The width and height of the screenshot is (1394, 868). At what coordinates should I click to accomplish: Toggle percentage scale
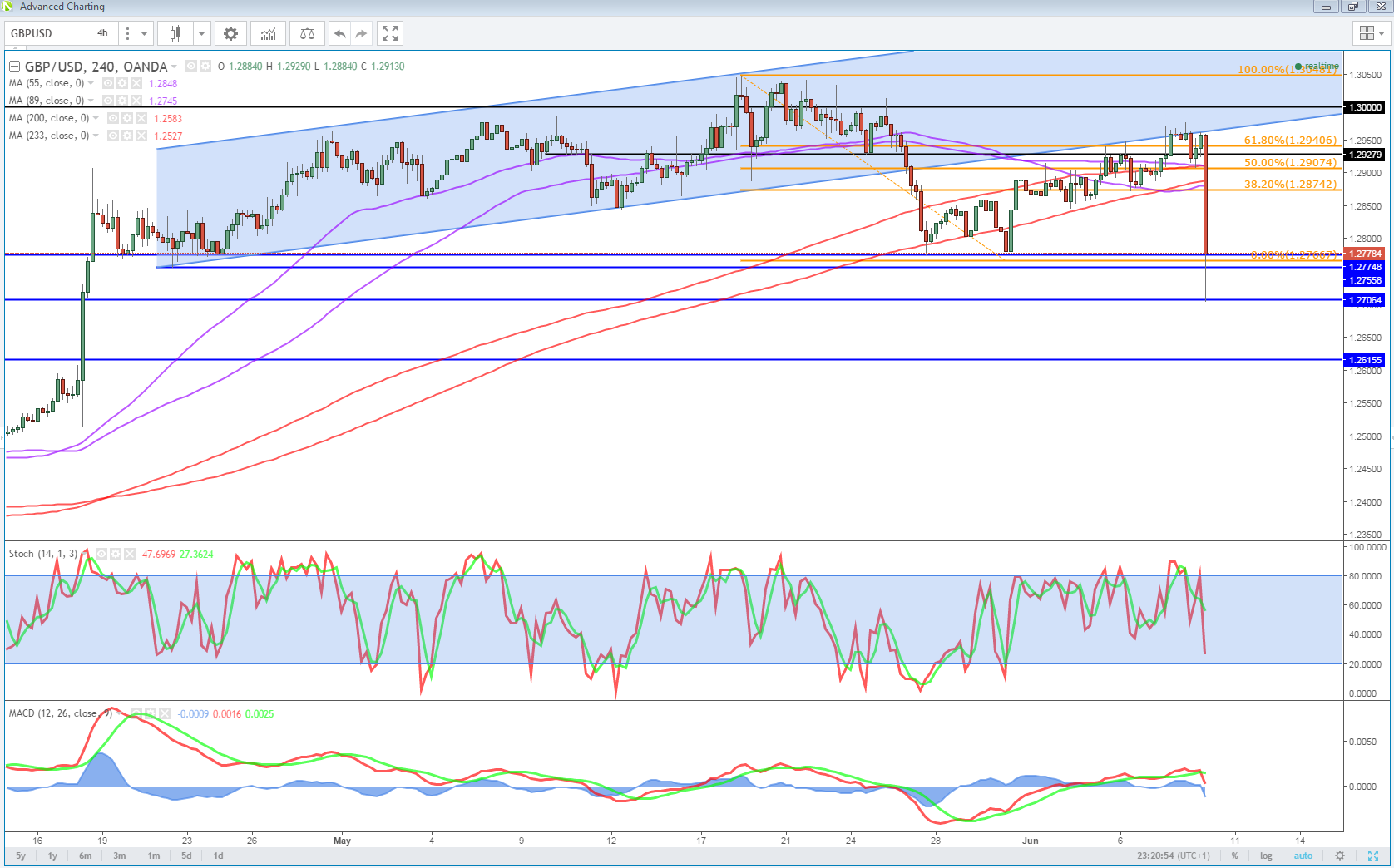coord(1234,856)
